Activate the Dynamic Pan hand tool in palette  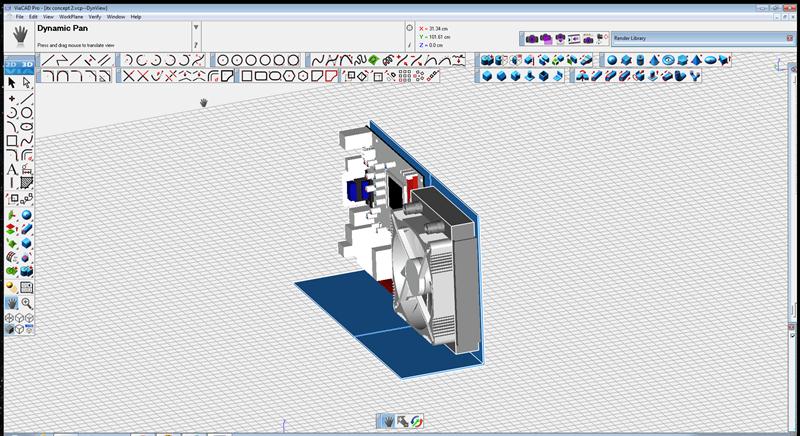click(x=12, y=303)
